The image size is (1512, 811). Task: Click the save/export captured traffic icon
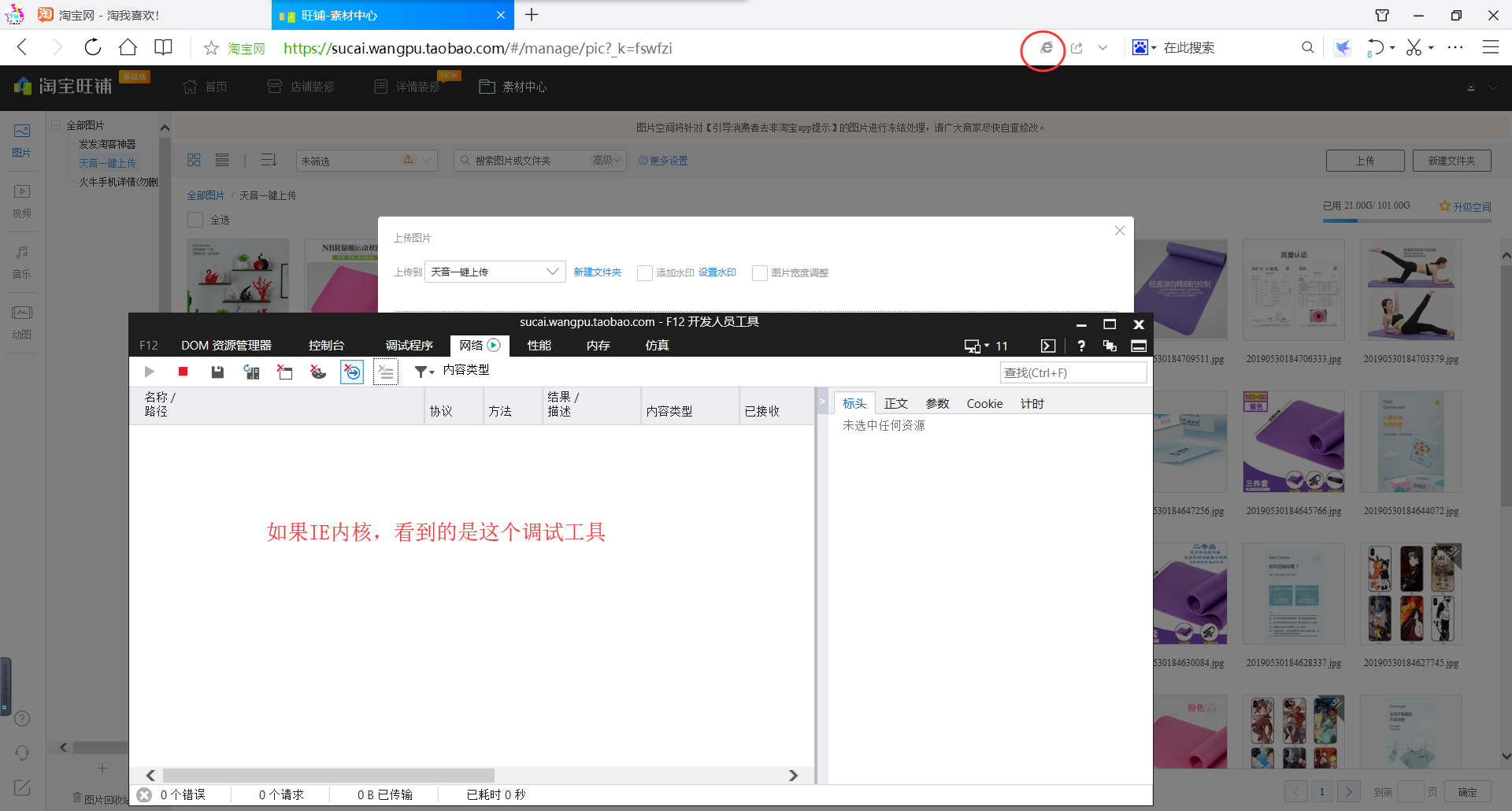tap(217, 372)
